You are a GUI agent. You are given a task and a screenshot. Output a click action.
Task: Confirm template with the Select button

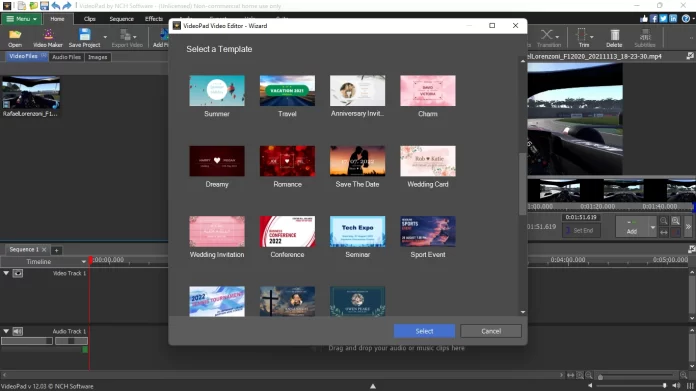click(x=424, y=331)
